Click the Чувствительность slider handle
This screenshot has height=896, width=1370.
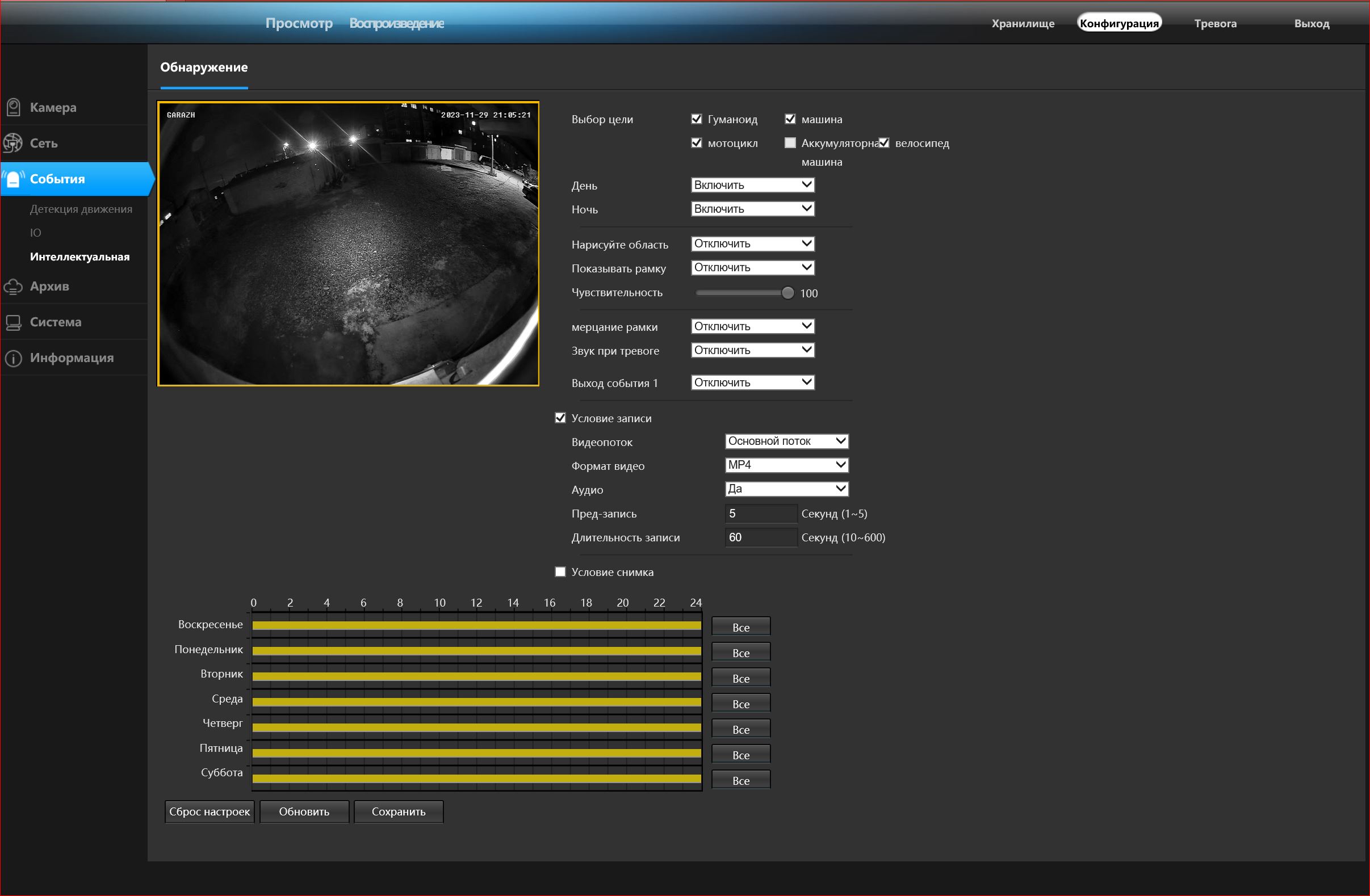[787, 293]
